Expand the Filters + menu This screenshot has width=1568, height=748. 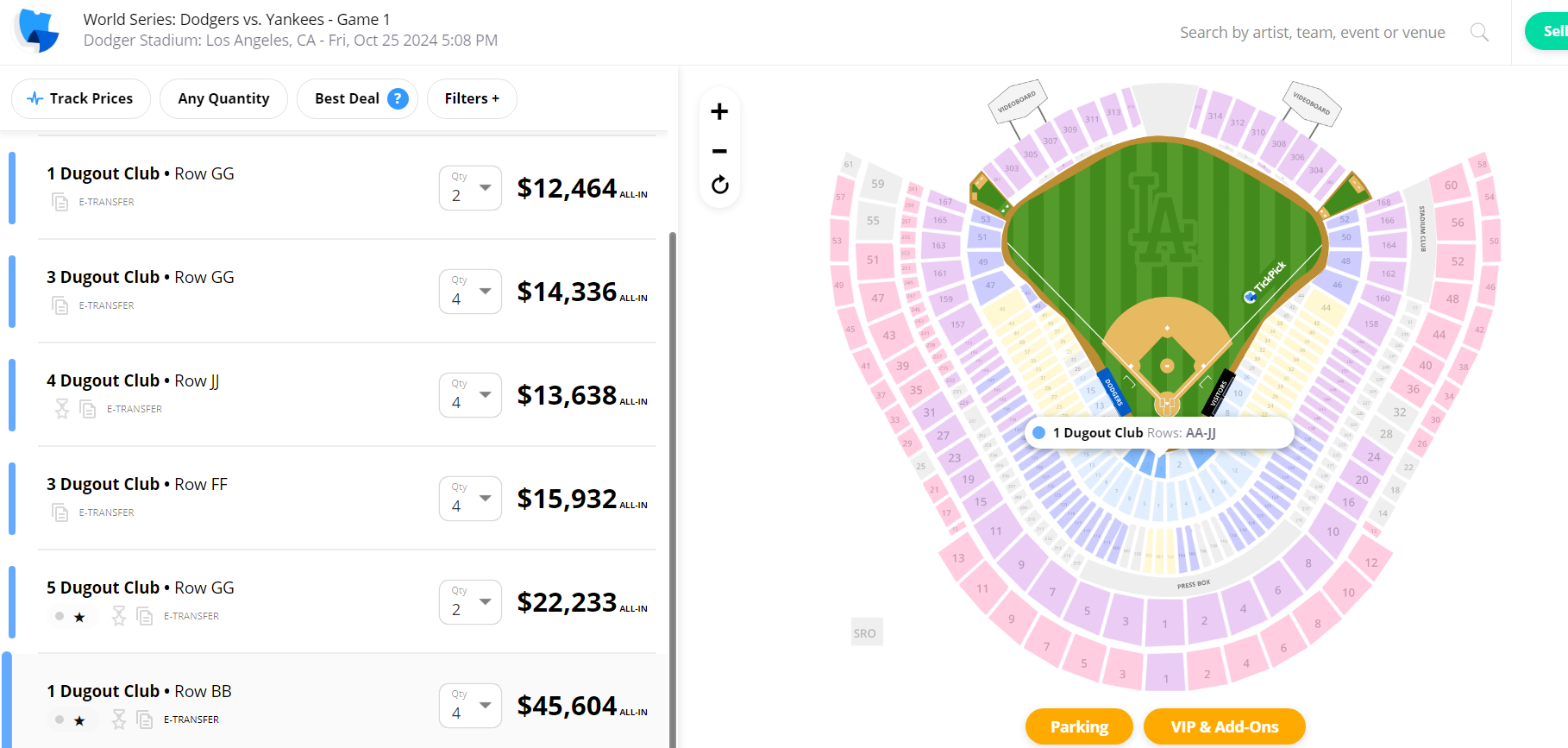[x=472, y=98]
